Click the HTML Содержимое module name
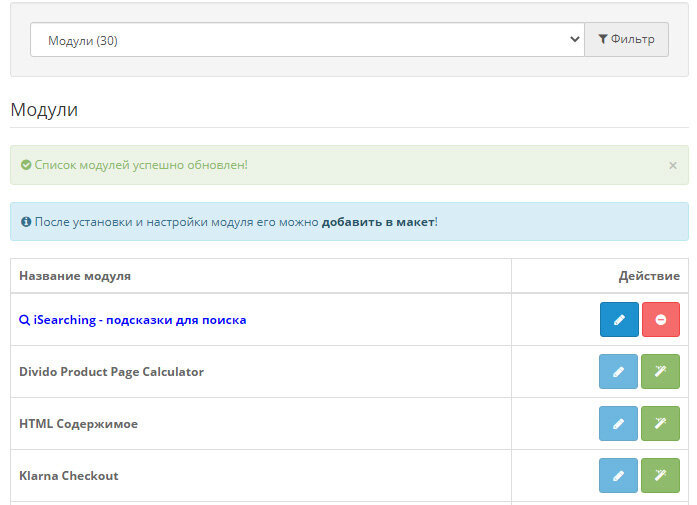The width and height of the screenshot is (697, 505). [78, 424]
